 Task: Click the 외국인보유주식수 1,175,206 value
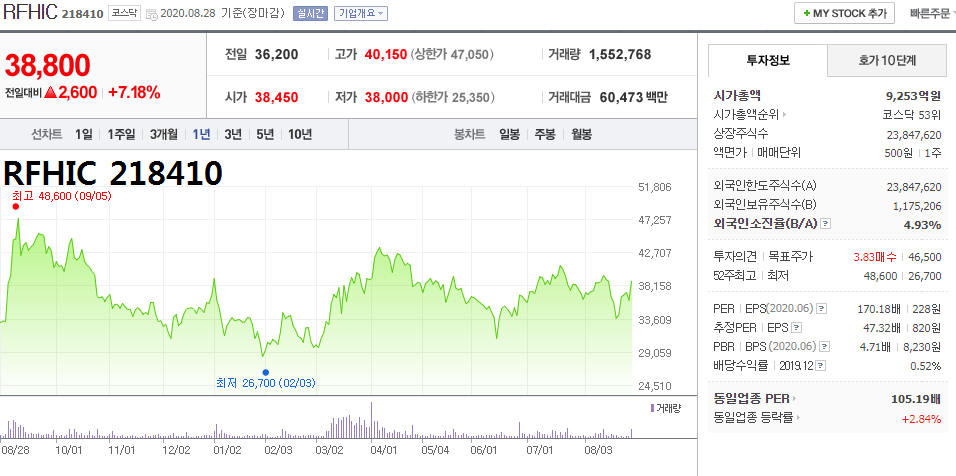click(917, 206)
